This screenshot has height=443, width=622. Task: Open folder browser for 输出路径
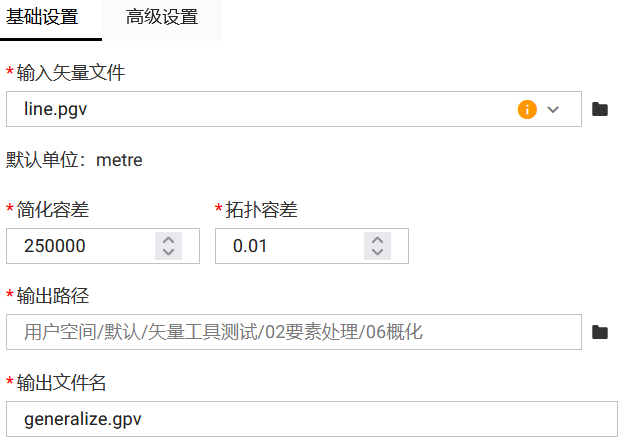point(600,332)
